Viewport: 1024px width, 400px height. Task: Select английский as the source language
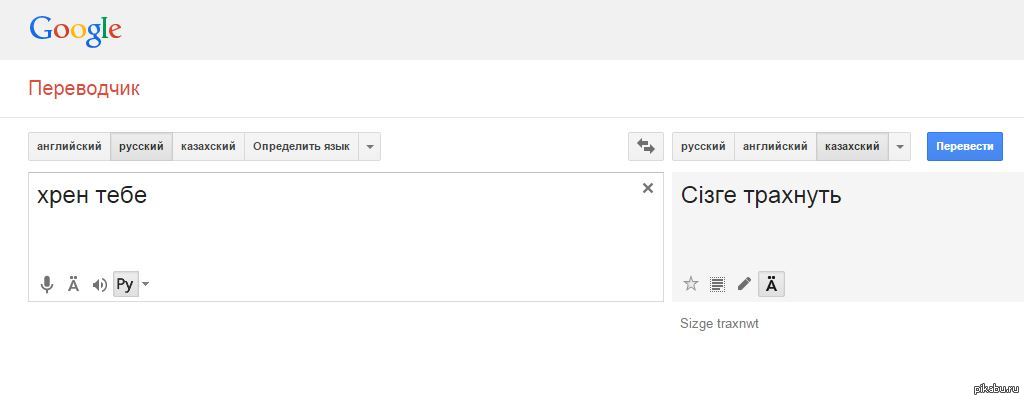(x=69, y=147)
